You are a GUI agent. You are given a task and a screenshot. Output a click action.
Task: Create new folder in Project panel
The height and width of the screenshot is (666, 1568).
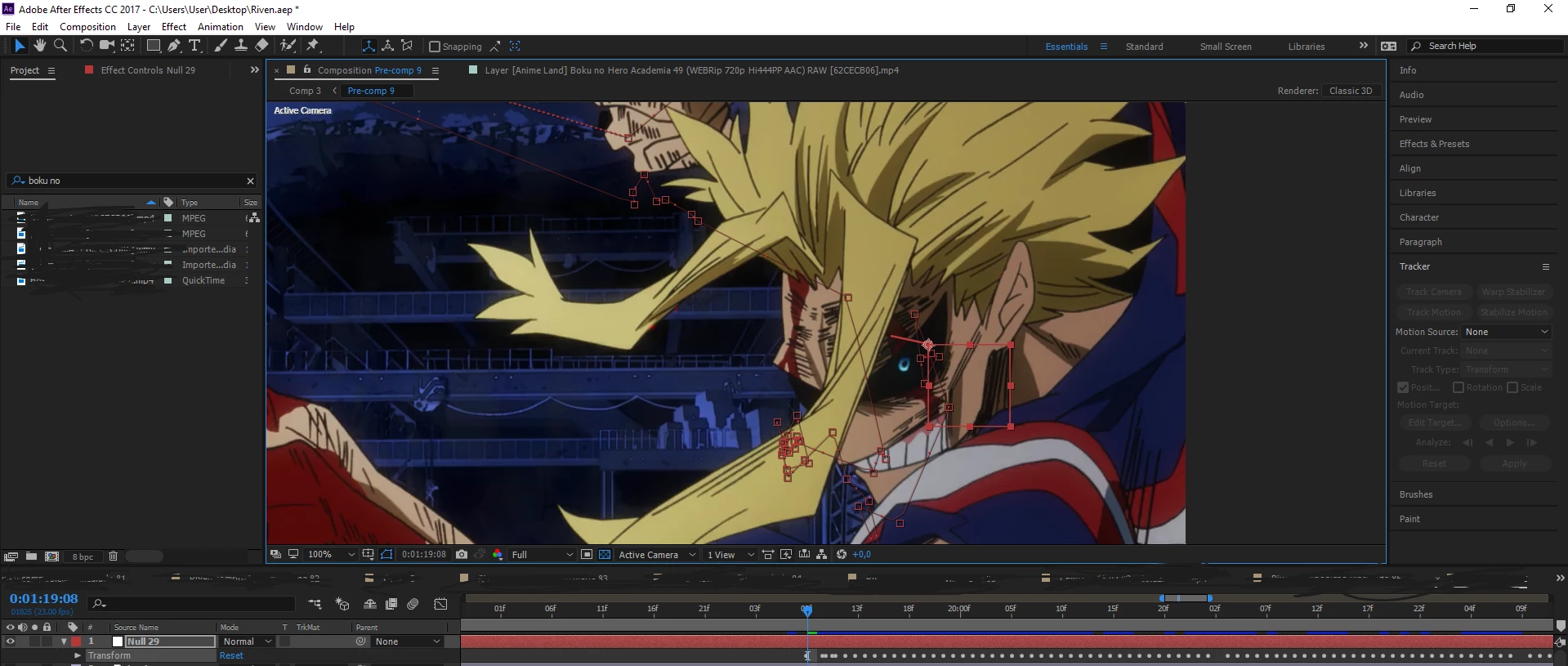[31, 556]
